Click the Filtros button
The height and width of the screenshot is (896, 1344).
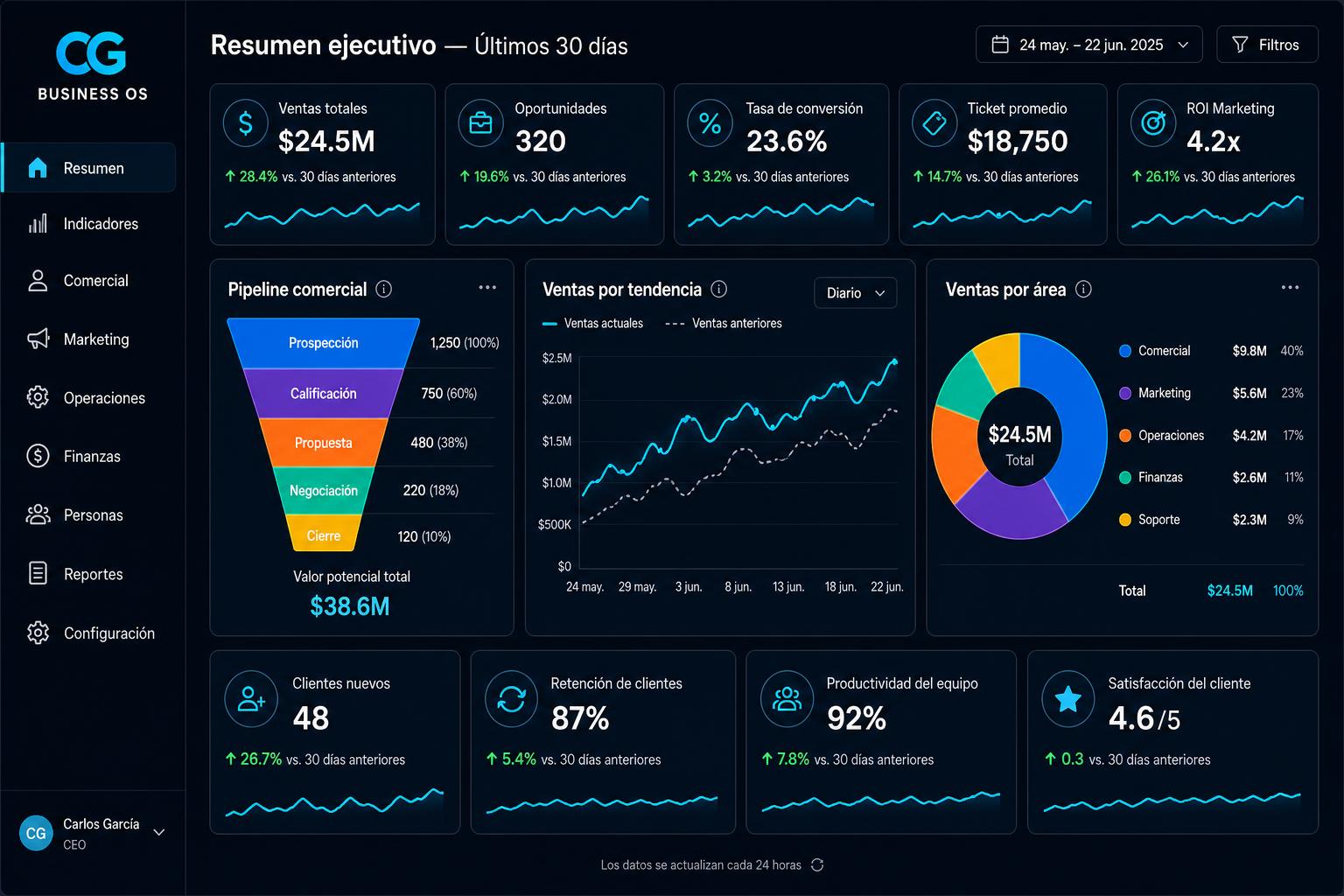(x=1267, y=45)
